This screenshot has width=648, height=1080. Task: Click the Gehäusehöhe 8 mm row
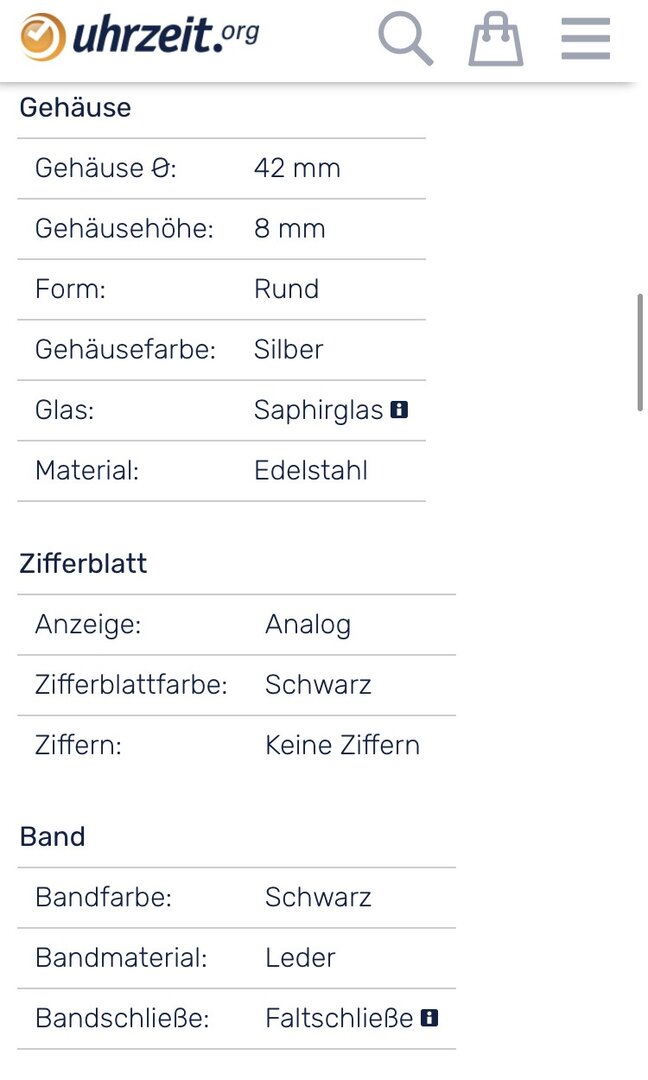coord(221,229)
